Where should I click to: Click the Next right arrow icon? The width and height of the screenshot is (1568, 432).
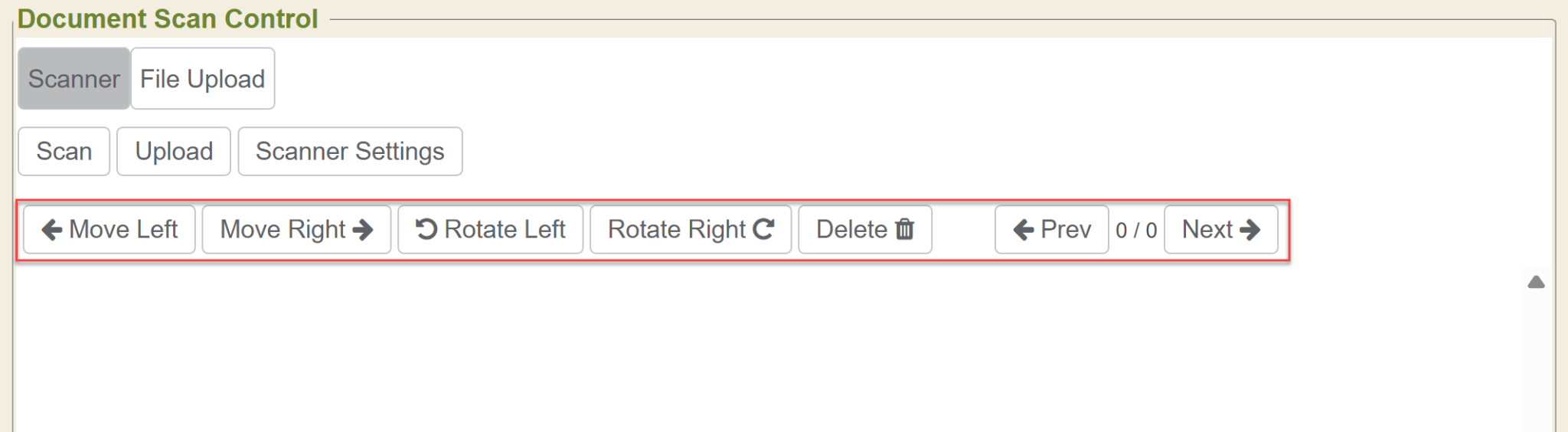(1249, 230)
